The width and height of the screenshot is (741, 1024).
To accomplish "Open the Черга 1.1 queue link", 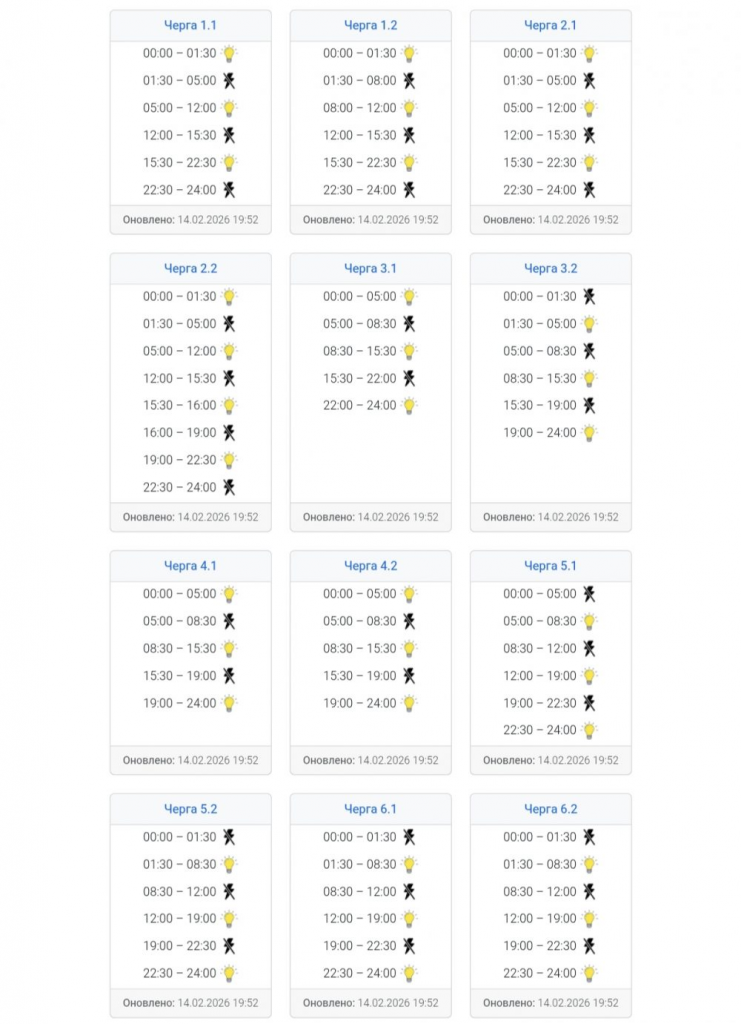I will tap(190, 25).
